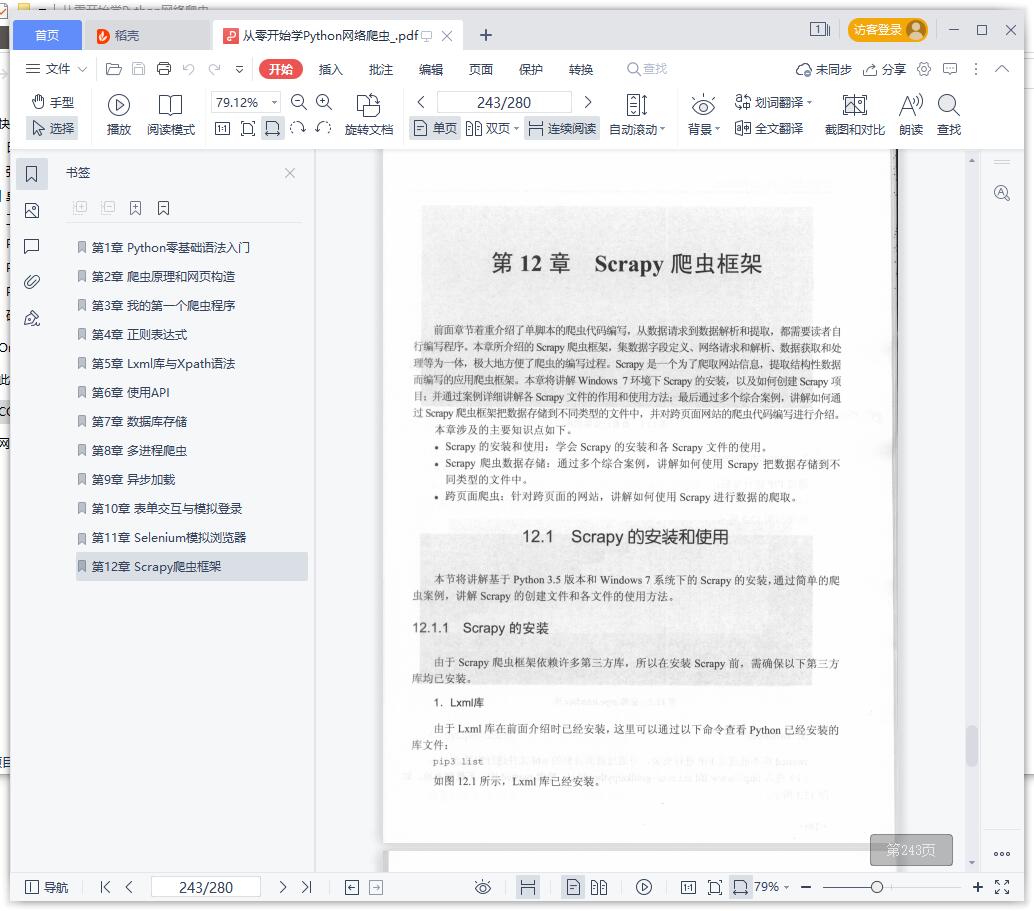Toggle fit width in top toolbar
The height and width of the screenshot is (911, 1034).
click(272, 129)
